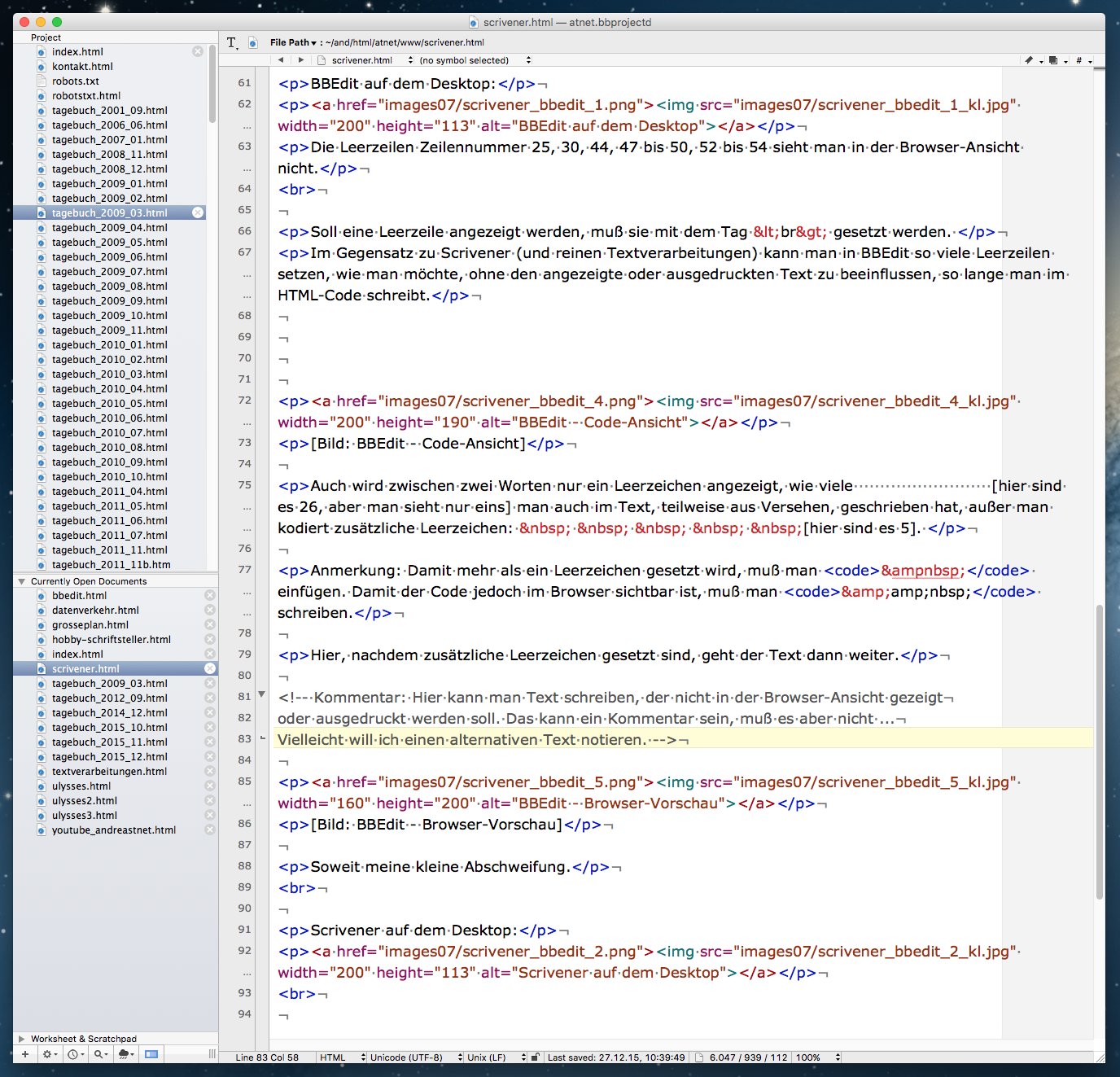Select tagebuch_2011_11b.htm in Project

click(x=110, y=565)
